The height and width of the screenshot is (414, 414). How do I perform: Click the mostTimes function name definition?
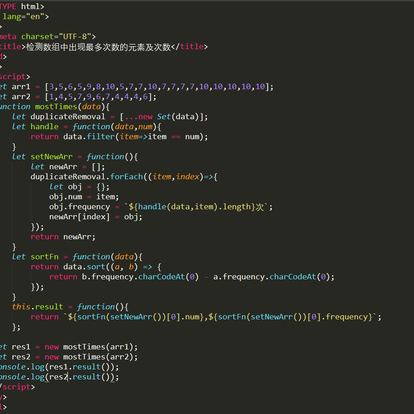click(56, 107)
